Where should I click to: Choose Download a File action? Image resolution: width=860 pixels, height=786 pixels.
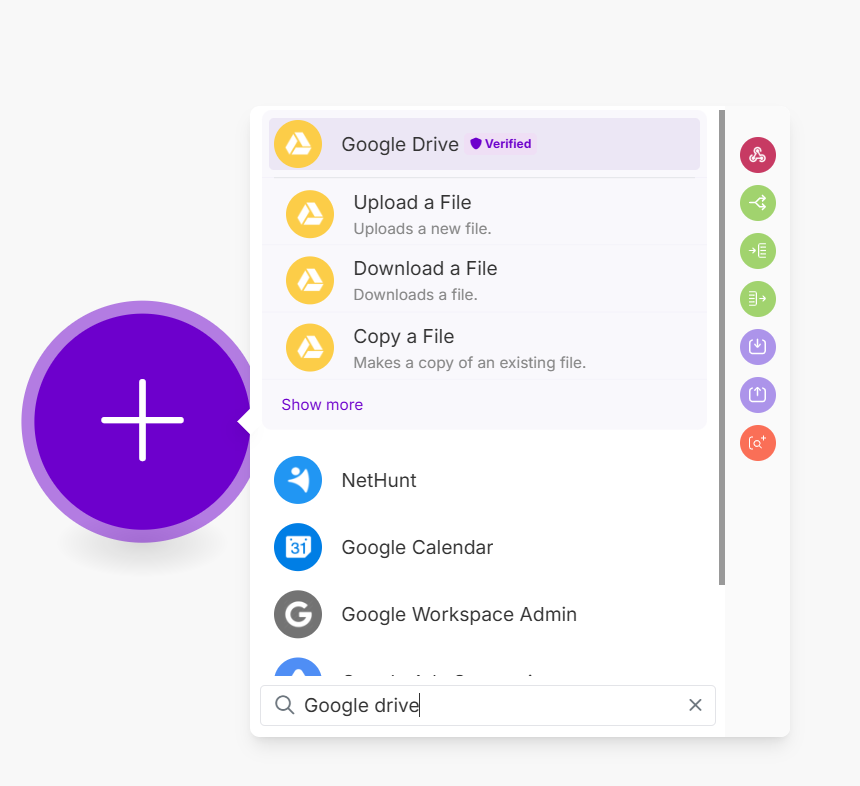pos(484,280)
